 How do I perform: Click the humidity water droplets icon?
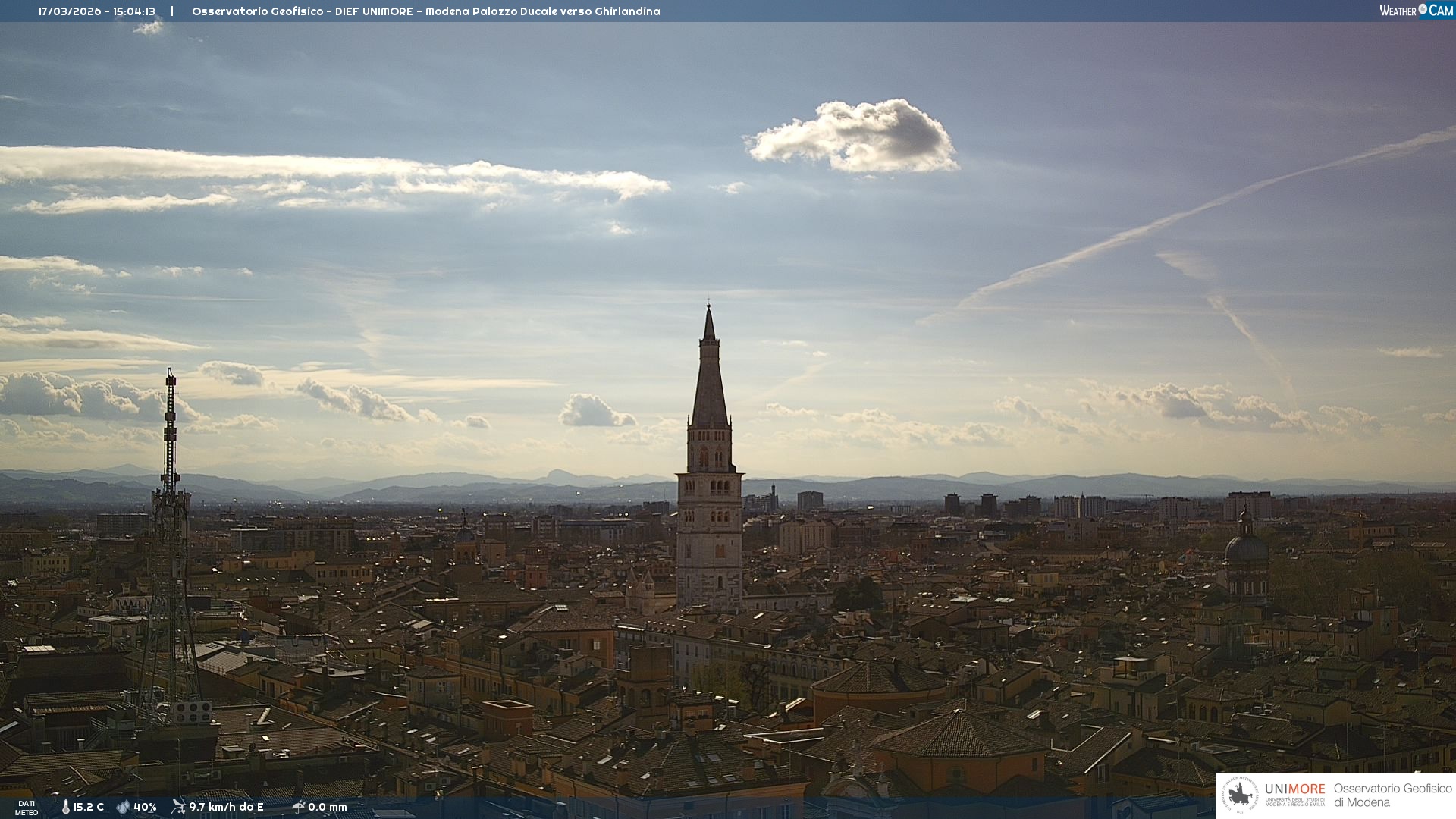pyautogui.click(x=123, y=807)
